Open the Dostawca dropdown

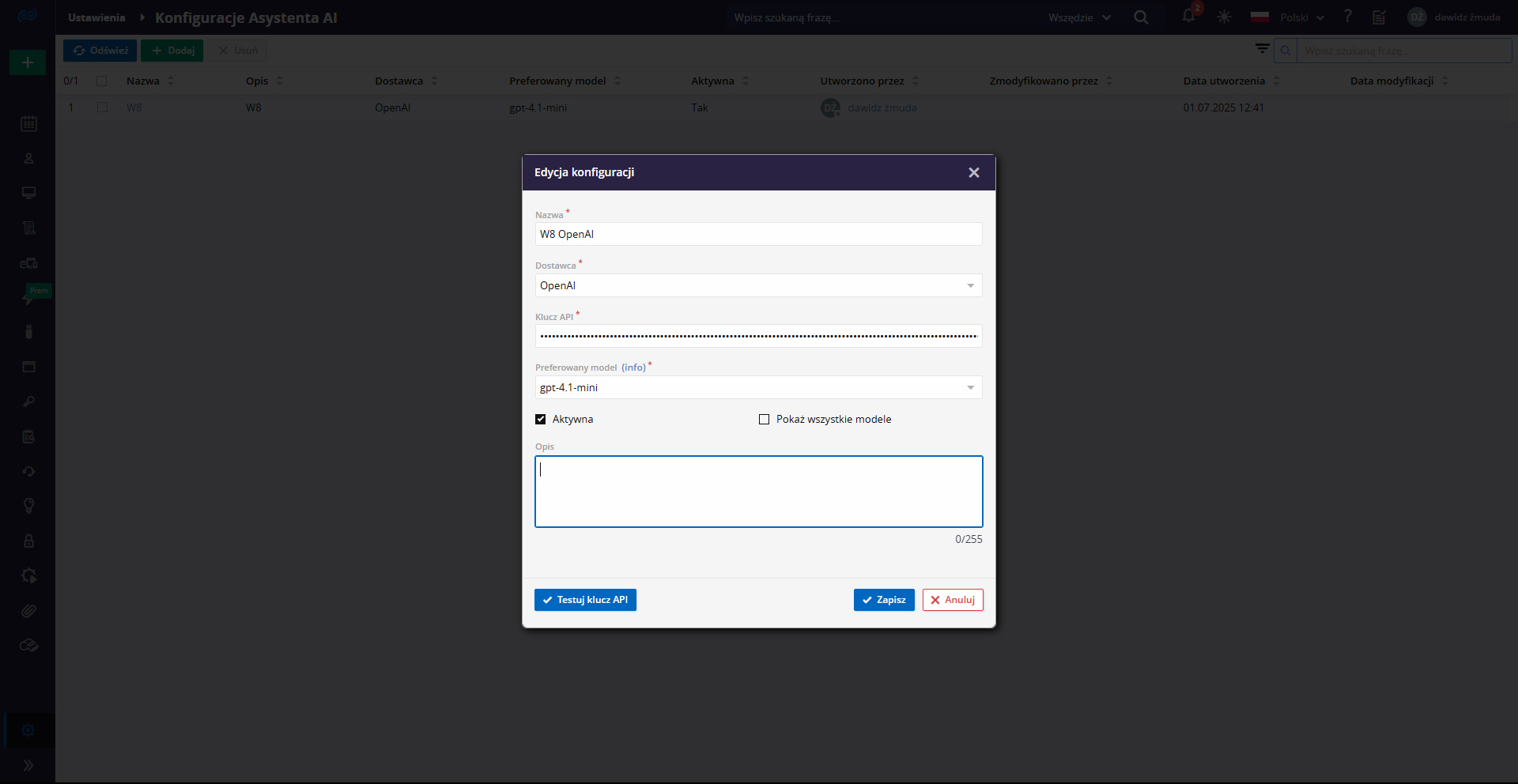(759, 285)
